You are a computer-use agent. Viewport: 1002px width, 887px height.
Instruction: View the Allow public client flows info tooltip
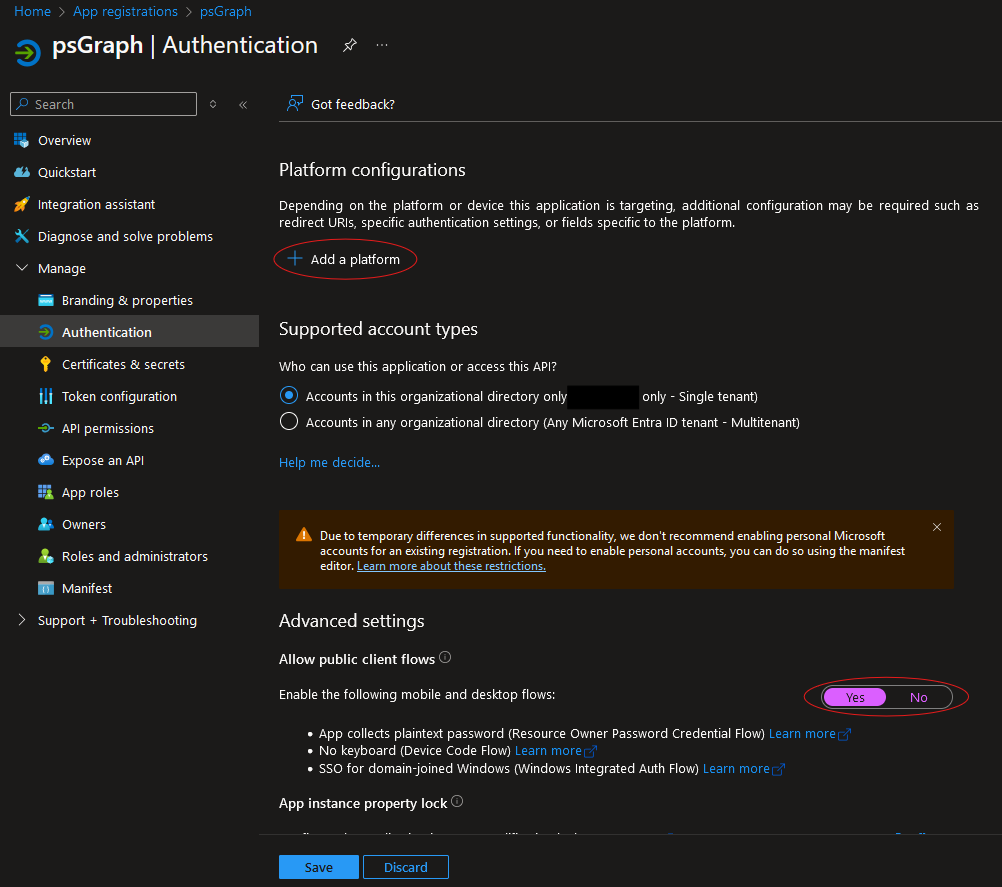pyautogui.click(x=443, y=657)
